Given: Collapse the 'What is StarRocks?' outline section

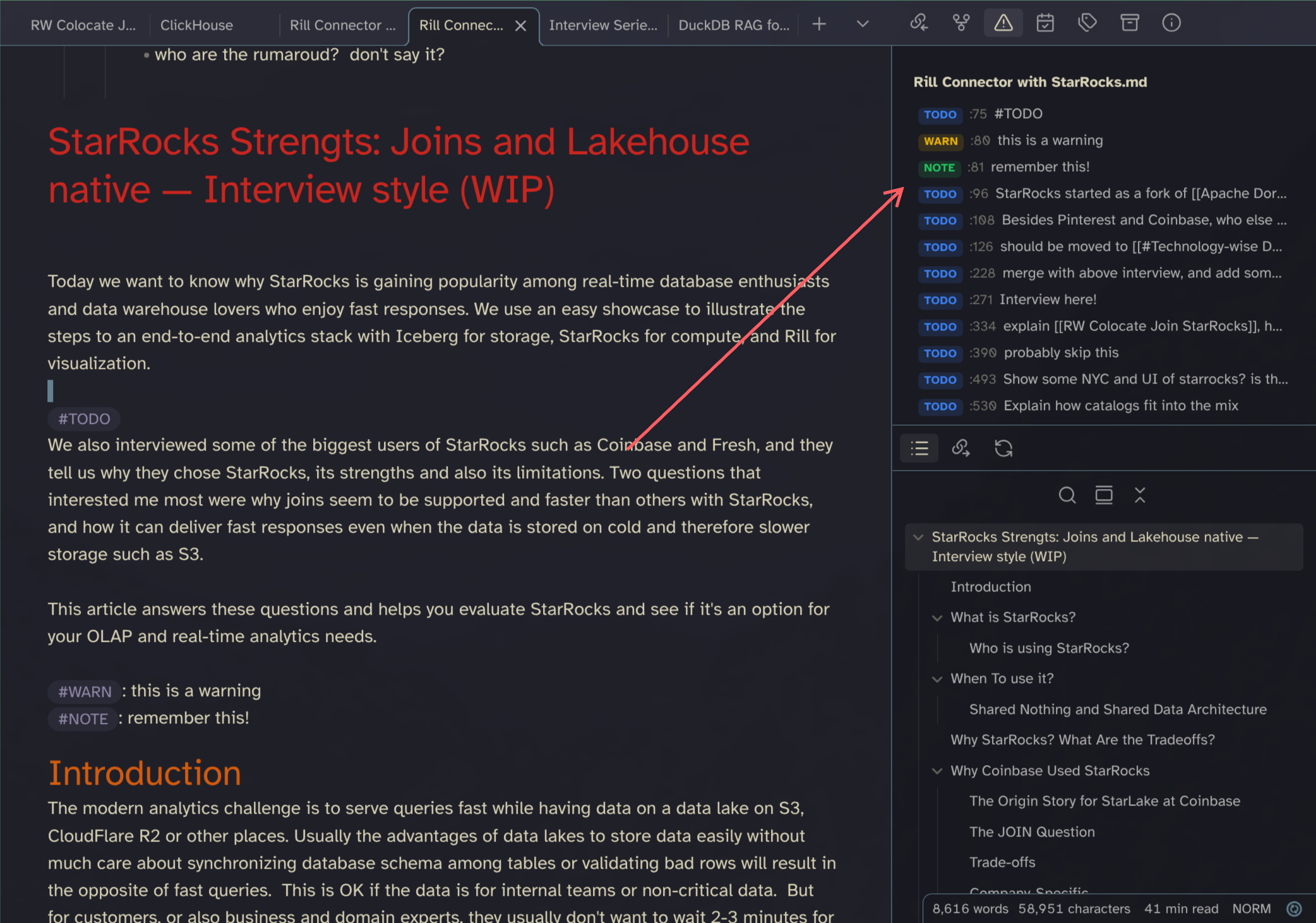Looking at the screenshot, I should [x=937, y=618].
